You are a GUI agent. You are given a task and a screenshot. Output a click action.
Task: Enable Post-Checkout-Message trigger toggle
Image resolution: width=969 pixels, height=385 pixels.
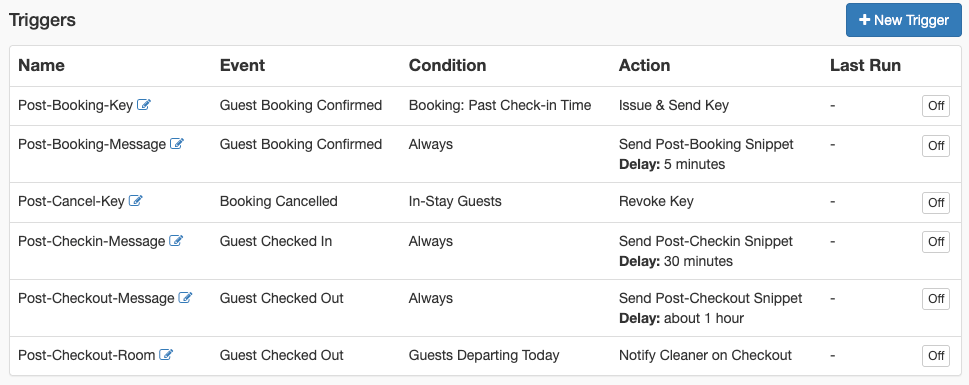coord(936,299)
